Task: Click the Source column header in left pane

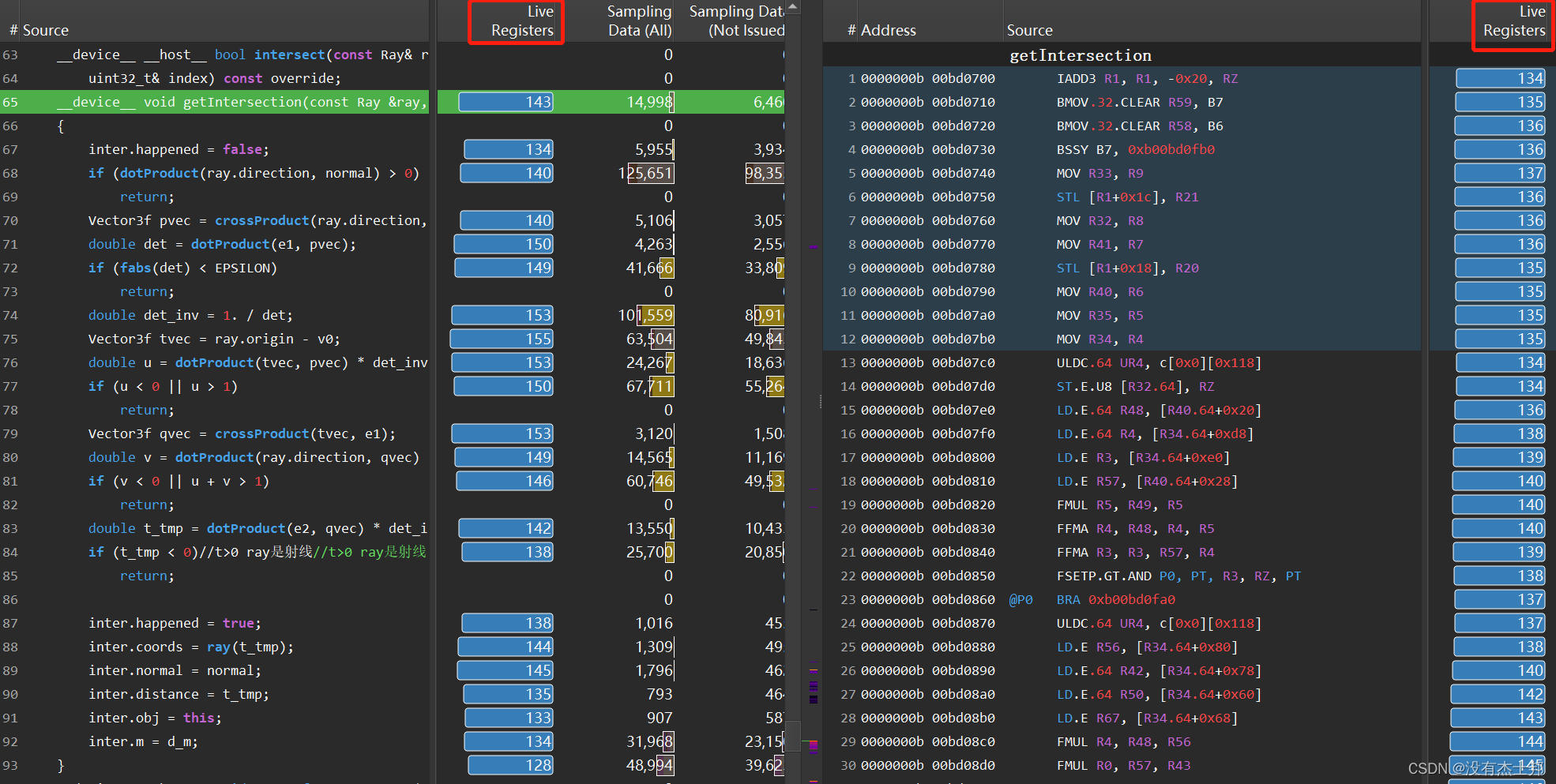Action: [46, 30]
